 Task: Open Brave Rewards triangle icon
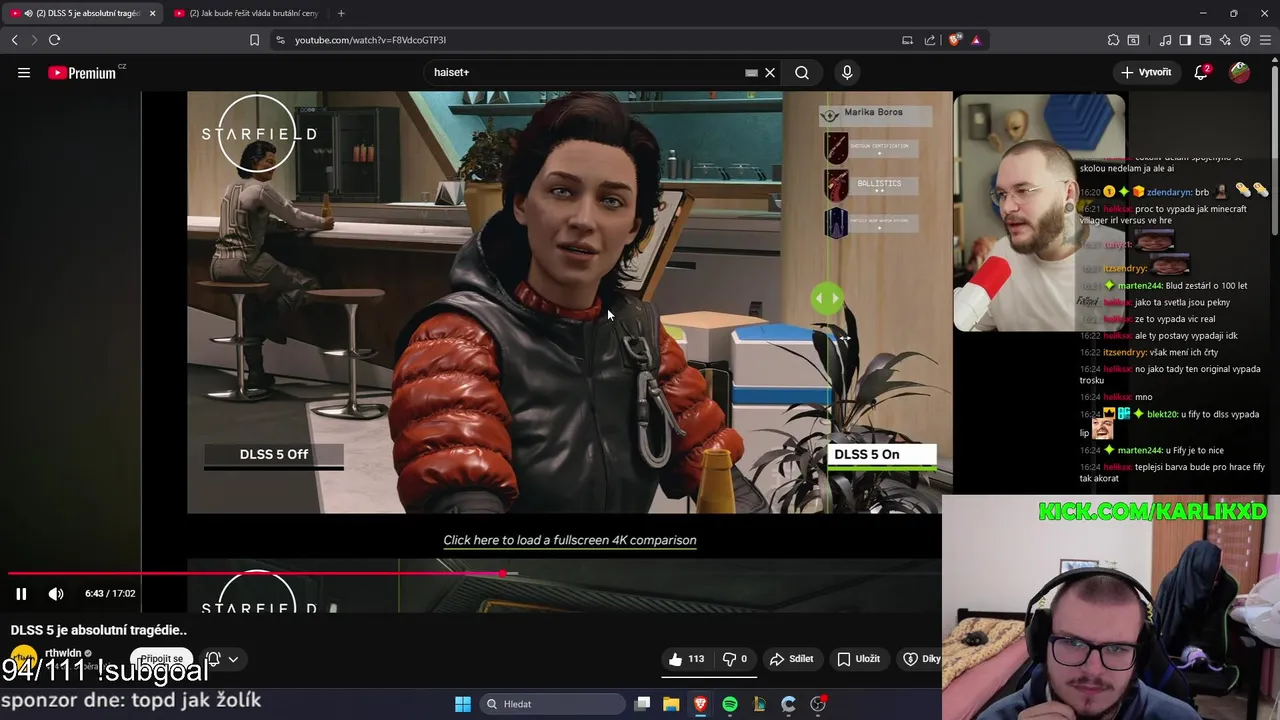(976, 40)
